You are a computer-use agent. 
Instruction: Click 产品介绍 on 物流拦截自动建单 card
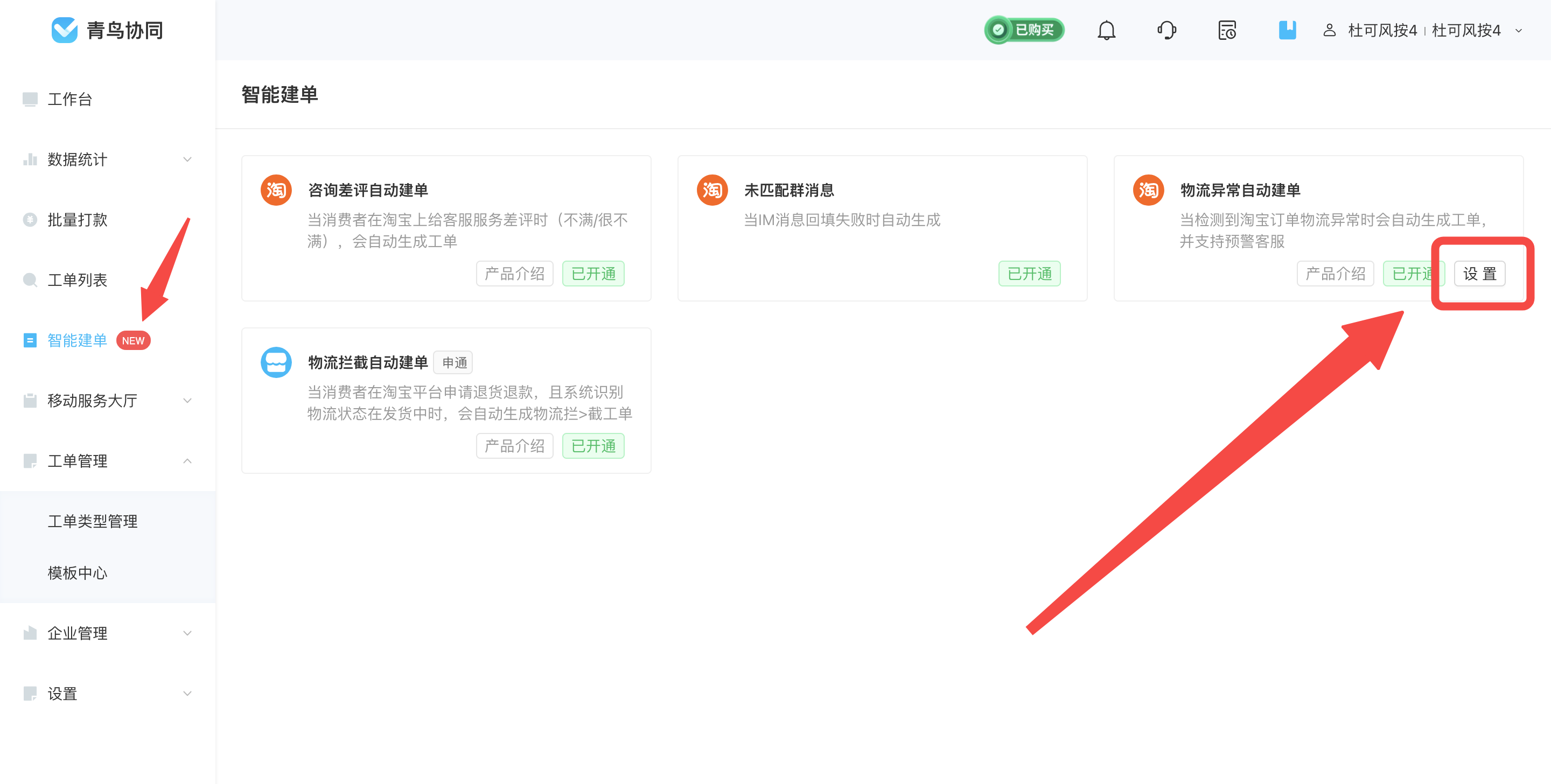(514, 446)
